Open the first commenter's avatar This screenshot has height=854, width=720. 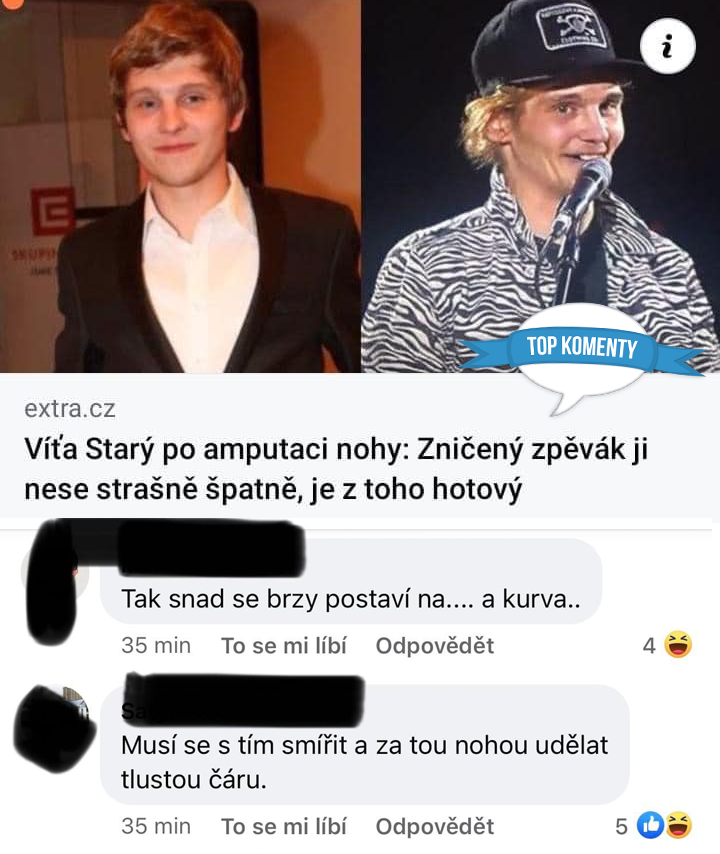click(54, 577)
